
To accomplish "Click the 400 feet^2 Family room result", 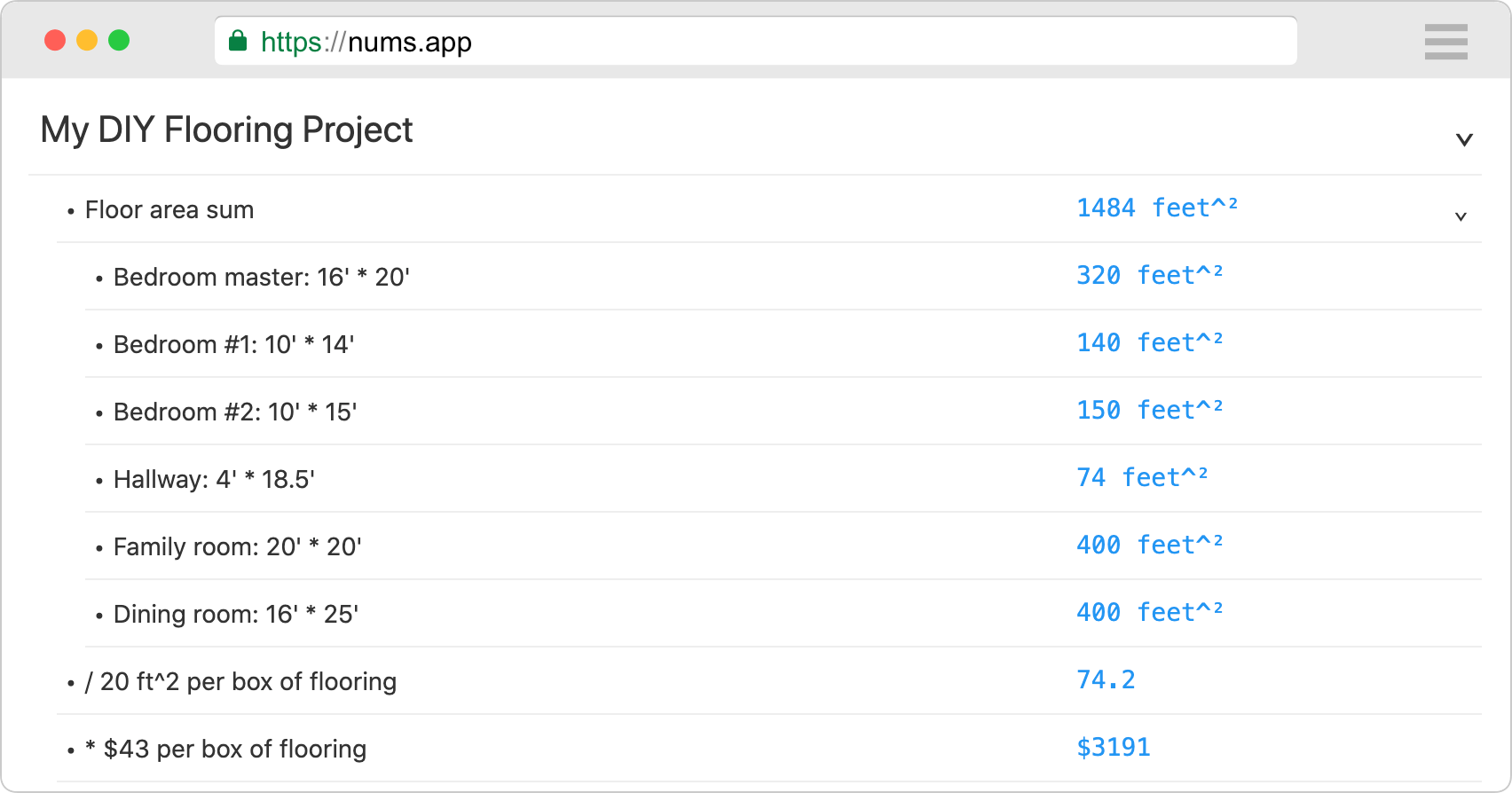I will point(1149,546).
